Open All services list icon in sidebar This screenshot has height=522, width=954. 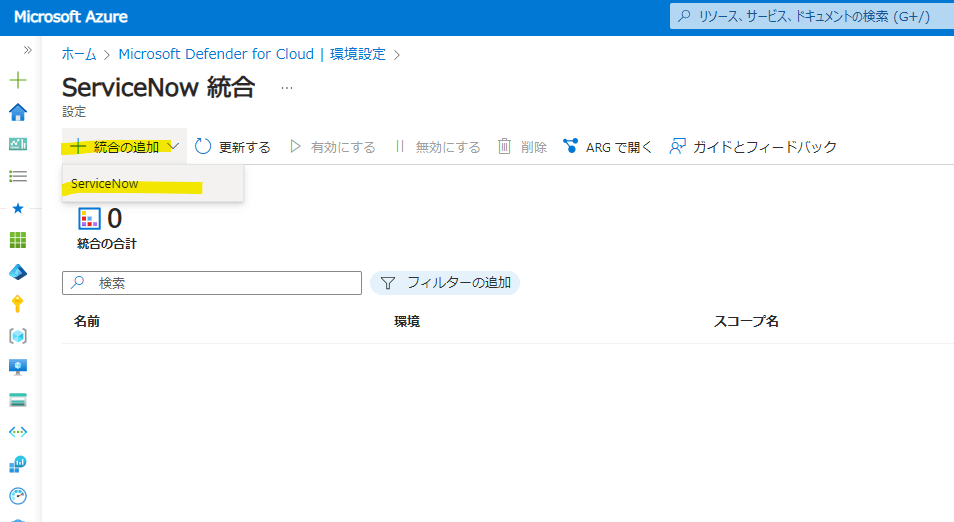coord(18,176)
